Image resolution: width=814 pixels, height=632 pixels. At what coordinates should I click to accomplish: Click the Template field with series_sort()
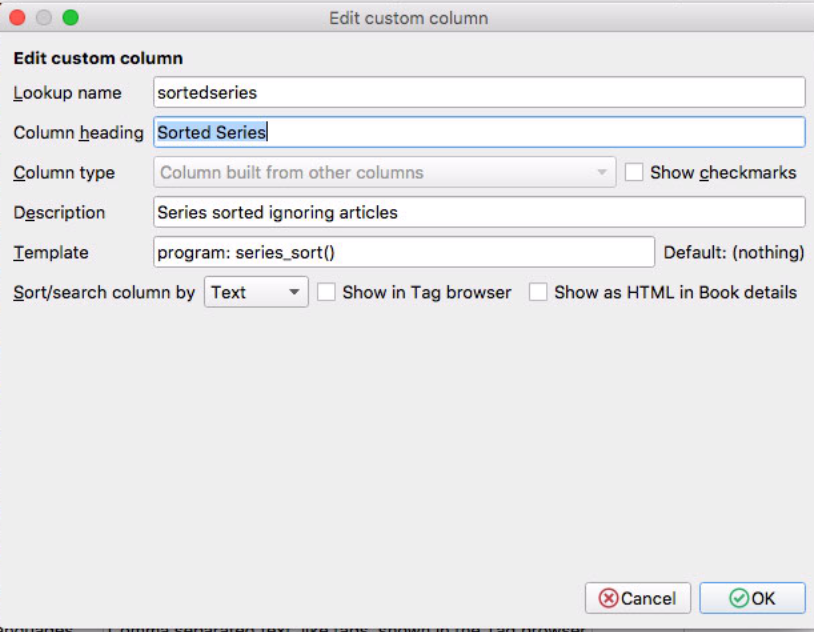(x=404, y=252)
